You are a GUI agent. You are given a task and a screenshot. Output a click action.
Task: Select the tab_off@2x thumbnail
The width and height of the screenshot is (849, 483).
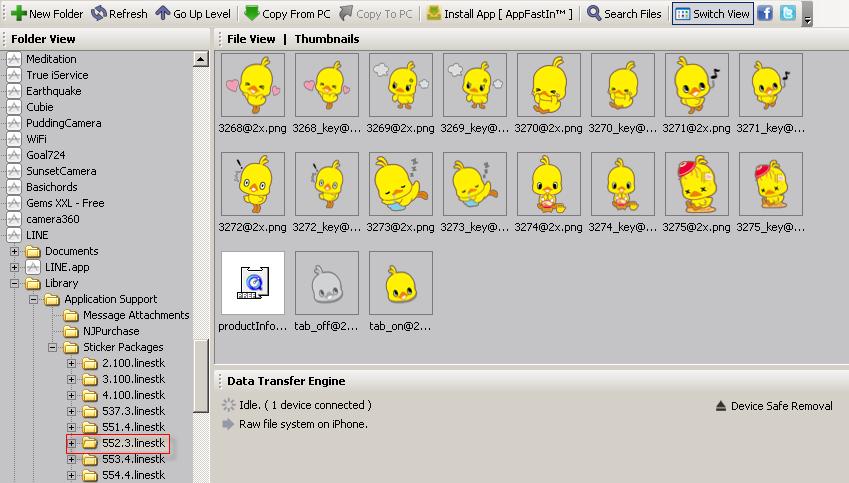[326, 283]
